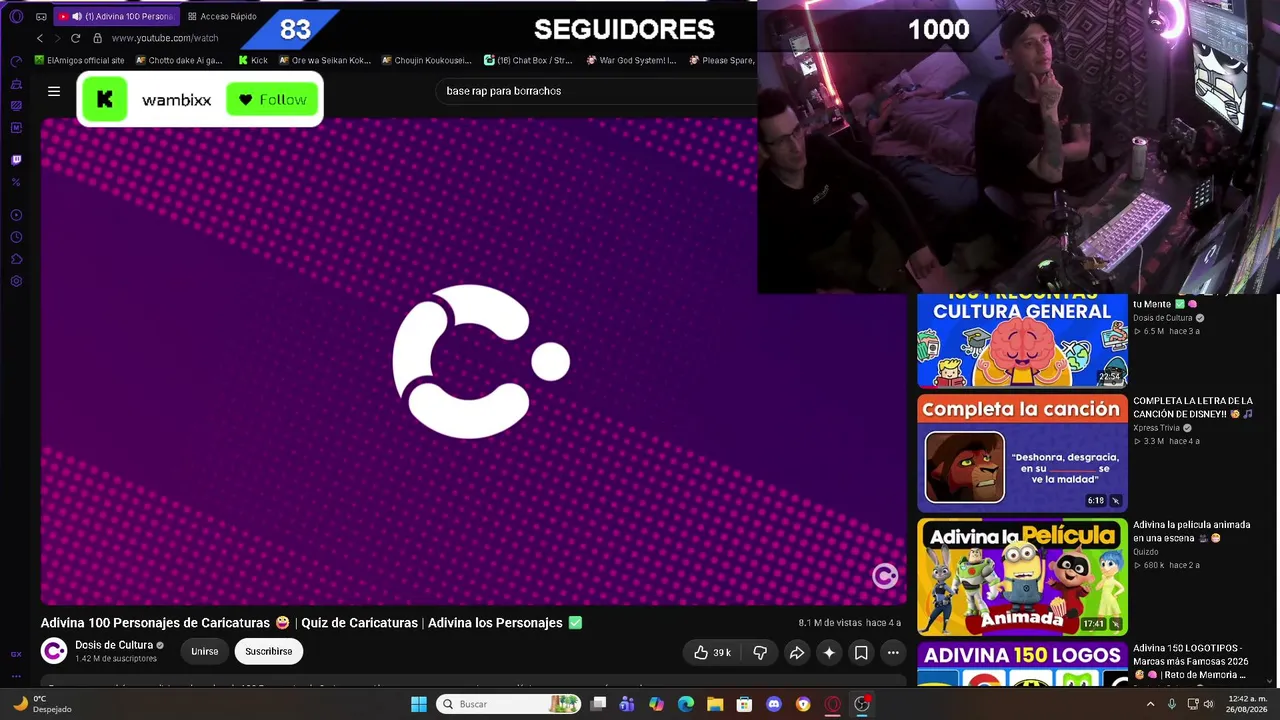The height and width of the screenshot is (720, 1280).
Task: Open Cultura General video thumbnail
Action: tap(1022, 341)
